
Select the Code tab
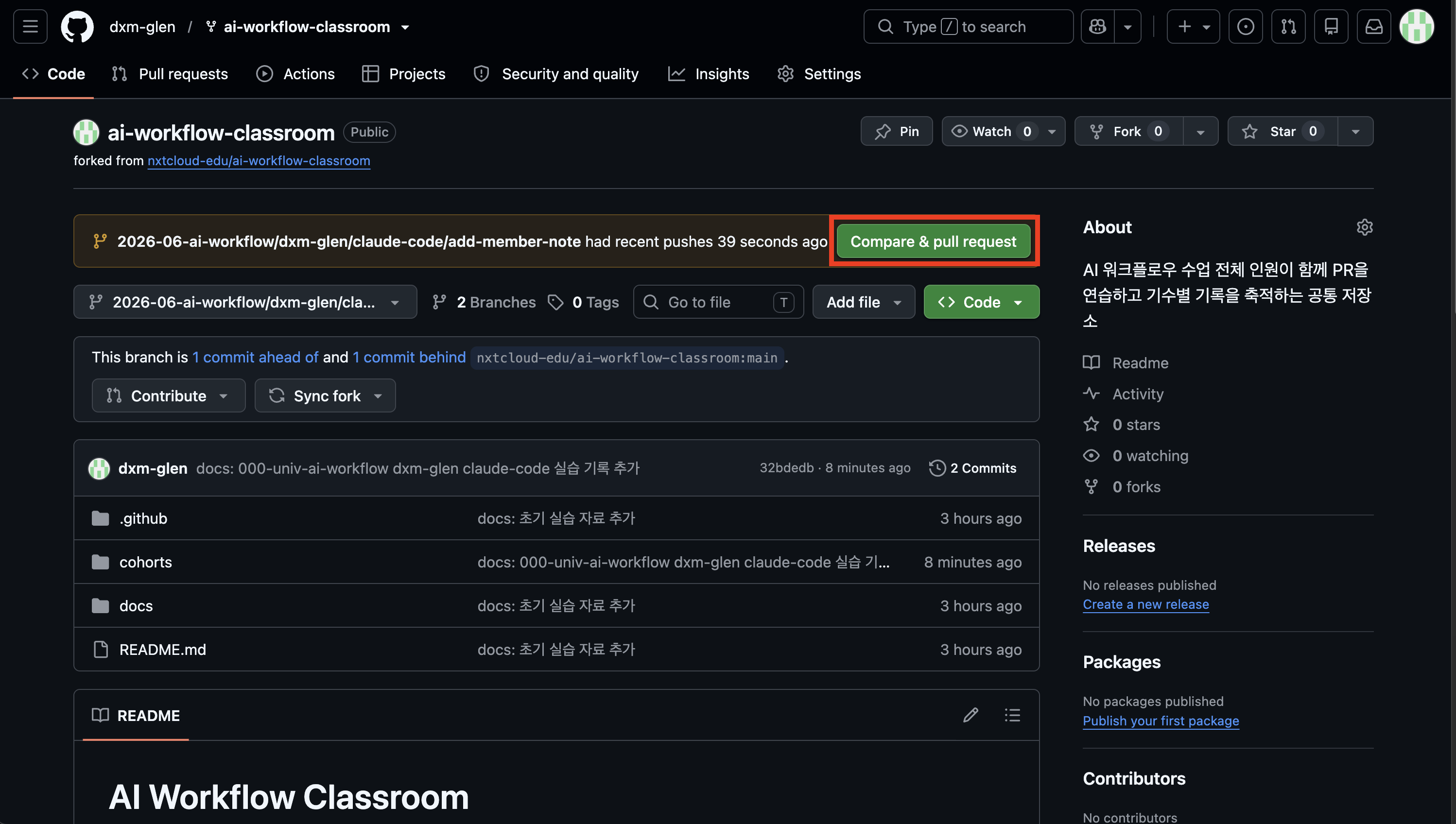(53, 73)
